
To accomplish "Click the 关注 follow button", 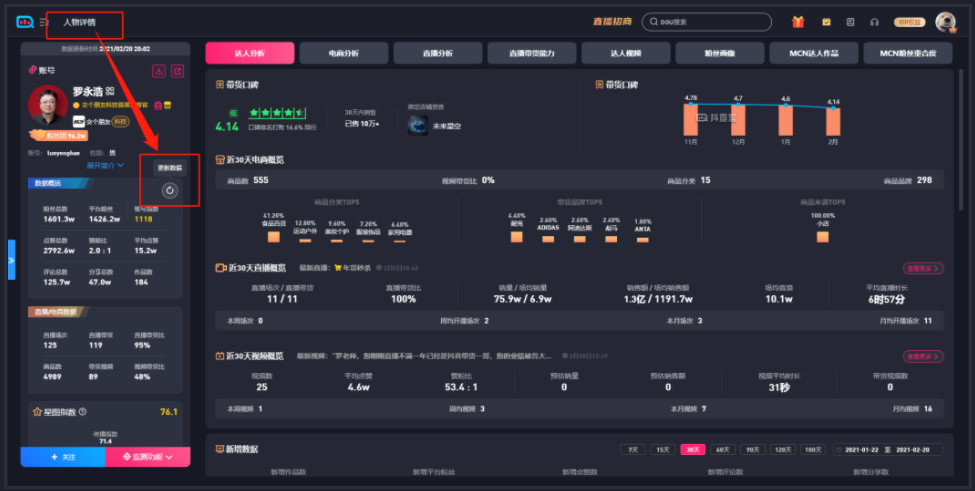I will coord(62,457).
